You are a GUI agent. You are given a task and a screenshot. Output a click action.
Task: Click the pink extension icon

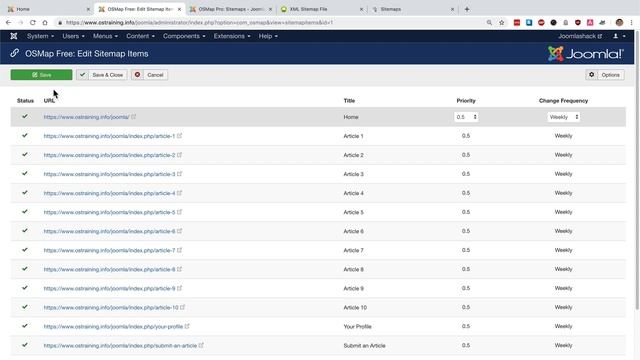pos(590,22)
